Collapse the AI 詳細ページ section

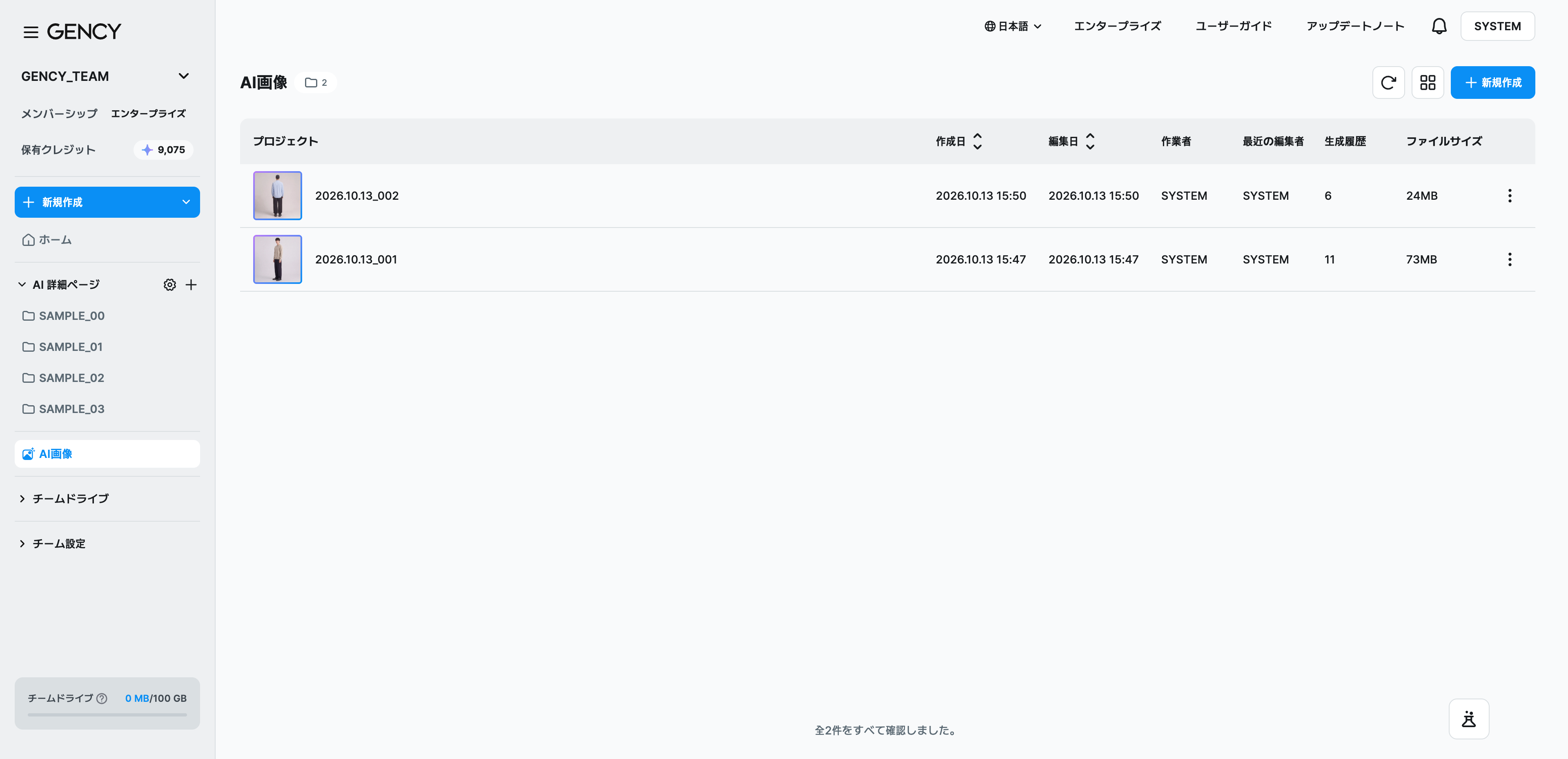(22, 284)
